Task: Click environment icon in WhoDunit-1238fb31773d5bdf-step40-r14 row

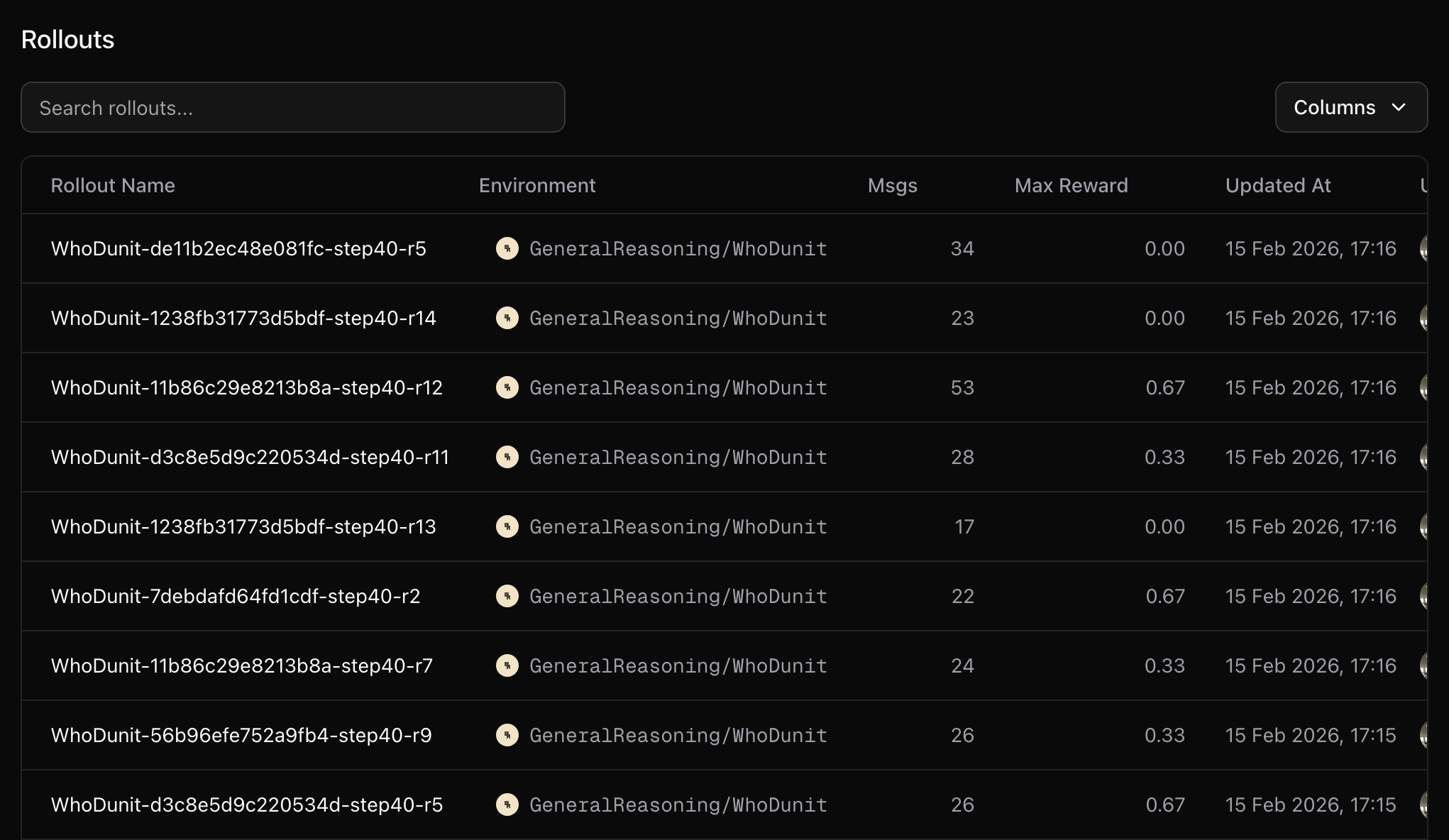Action: tap(507, 318)
